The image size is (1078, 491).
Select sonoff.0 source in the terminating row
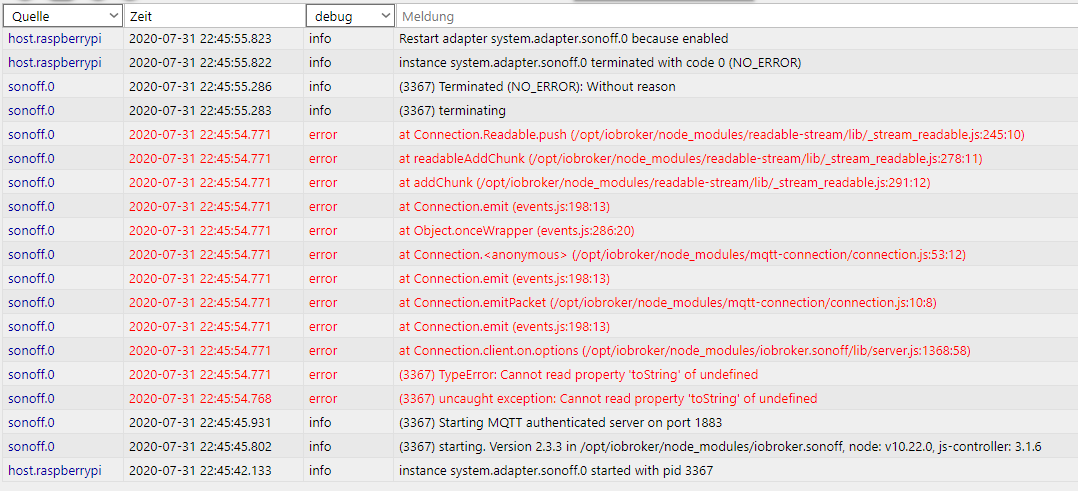click(x=31, y=111)
